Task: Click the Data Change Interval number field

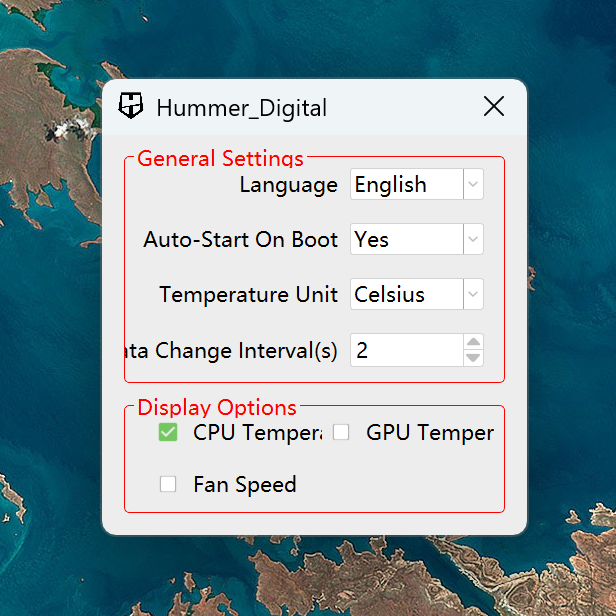Action: 407,350
